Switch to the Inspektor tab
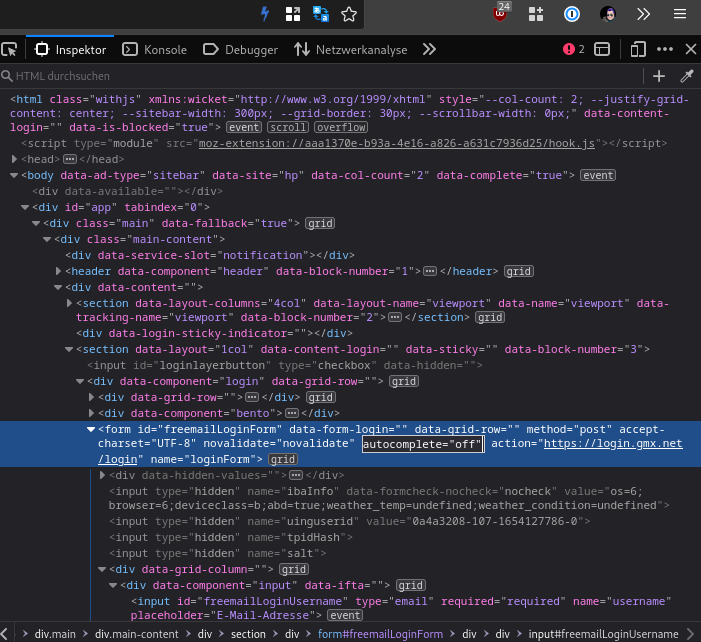This screenshot has height=642, width=701. (71, 49)
